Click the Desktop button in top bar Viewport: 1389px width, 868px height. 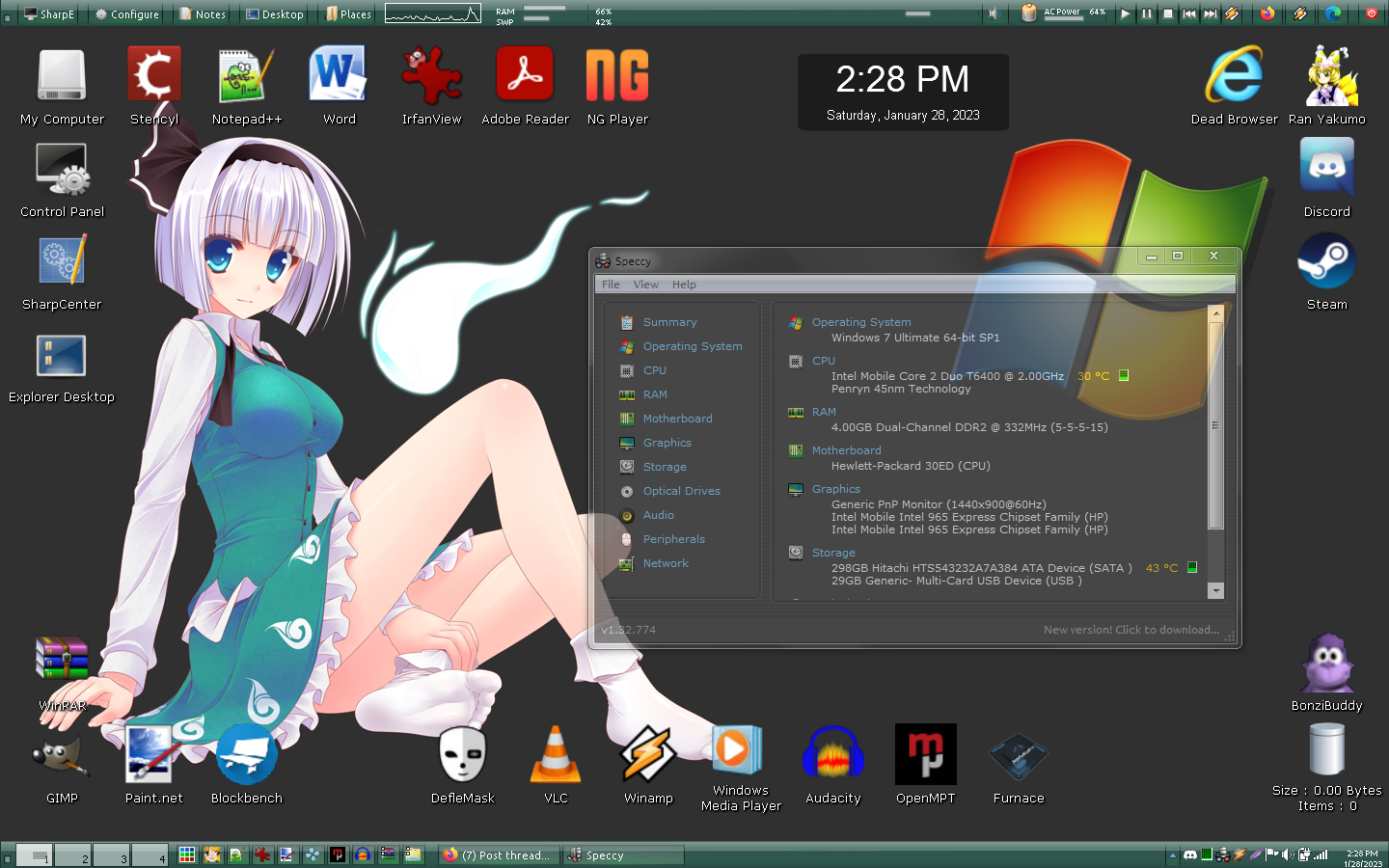click(275, 14)
